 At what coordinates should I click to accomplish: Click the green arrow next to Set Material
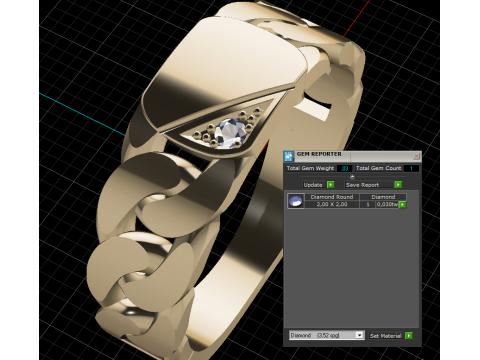point(409,336)
